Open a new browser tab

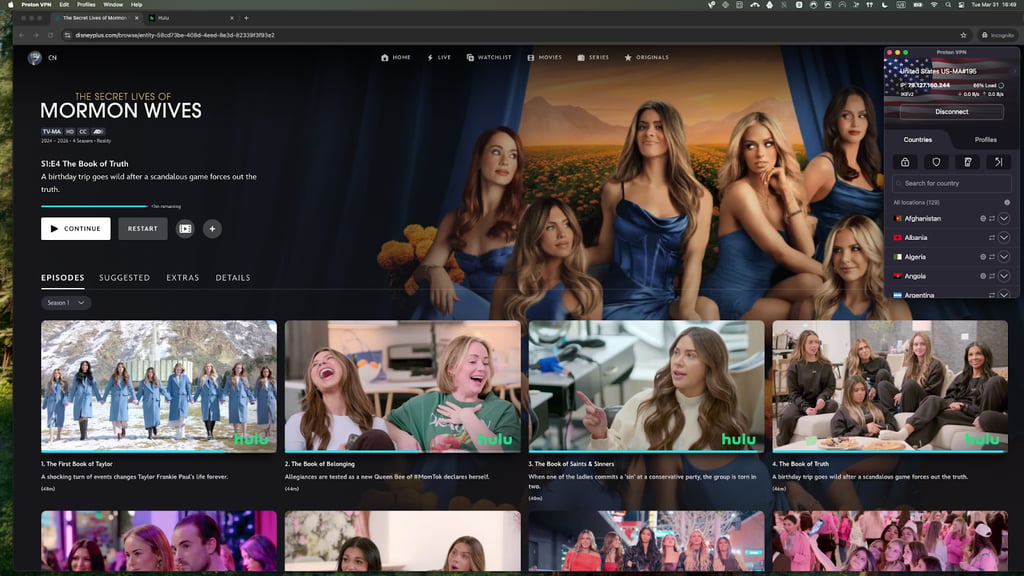pos(246,18)
